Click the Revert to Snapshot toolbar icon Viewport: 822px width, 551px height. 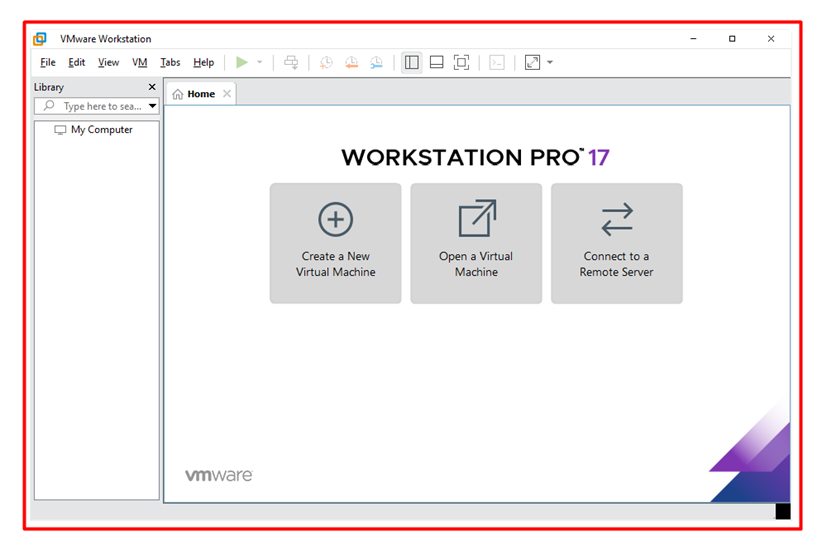point(351,62)
